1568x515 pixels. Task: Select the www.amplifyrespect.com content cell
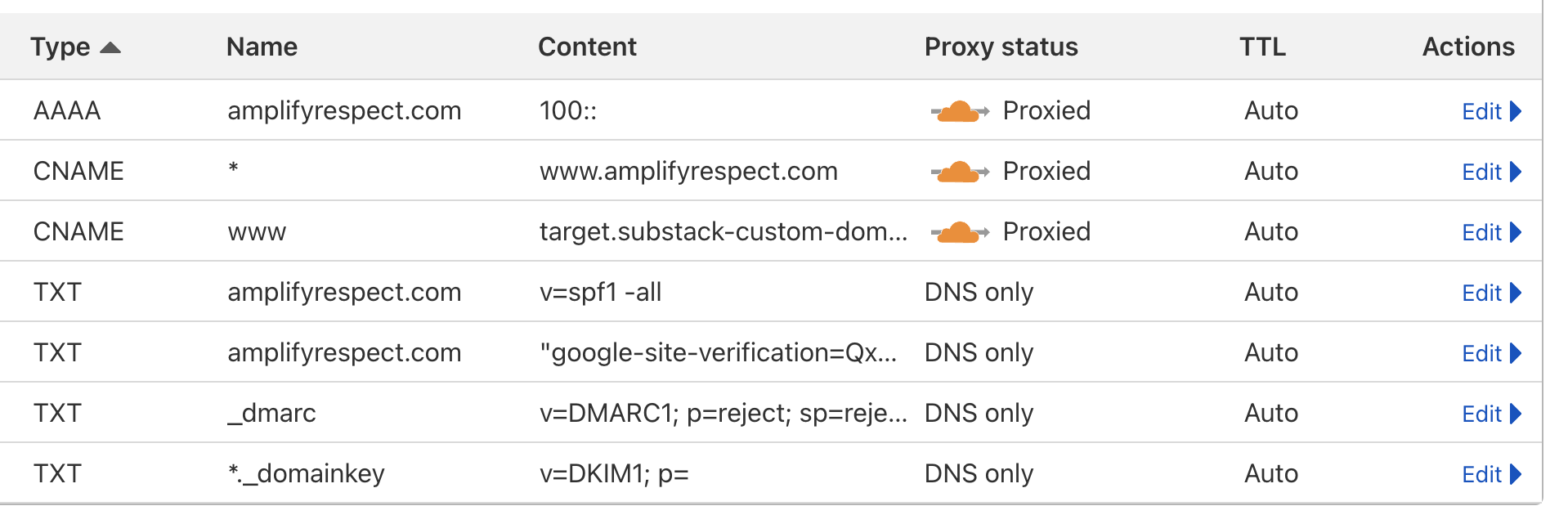pyautogui.click(x=688, y=172)
